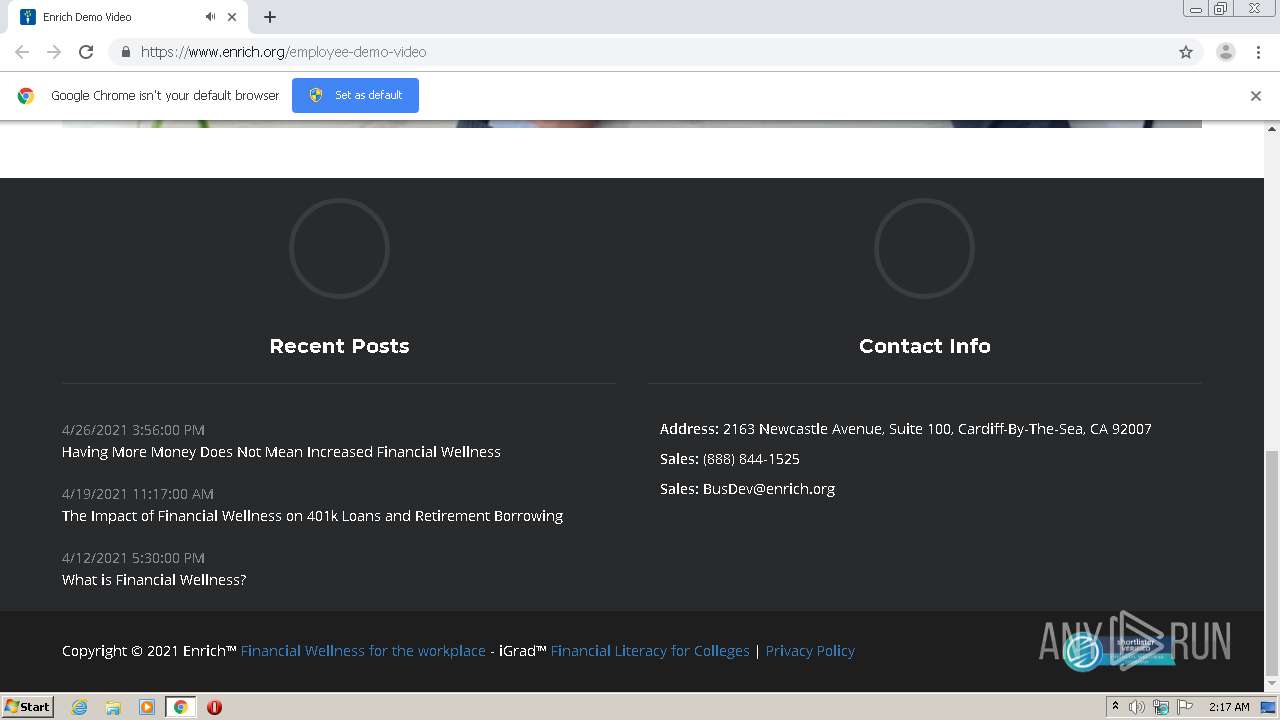Close the Enrich Demo Video tab
Screen dimensions: 1280x720
[232, 17]
